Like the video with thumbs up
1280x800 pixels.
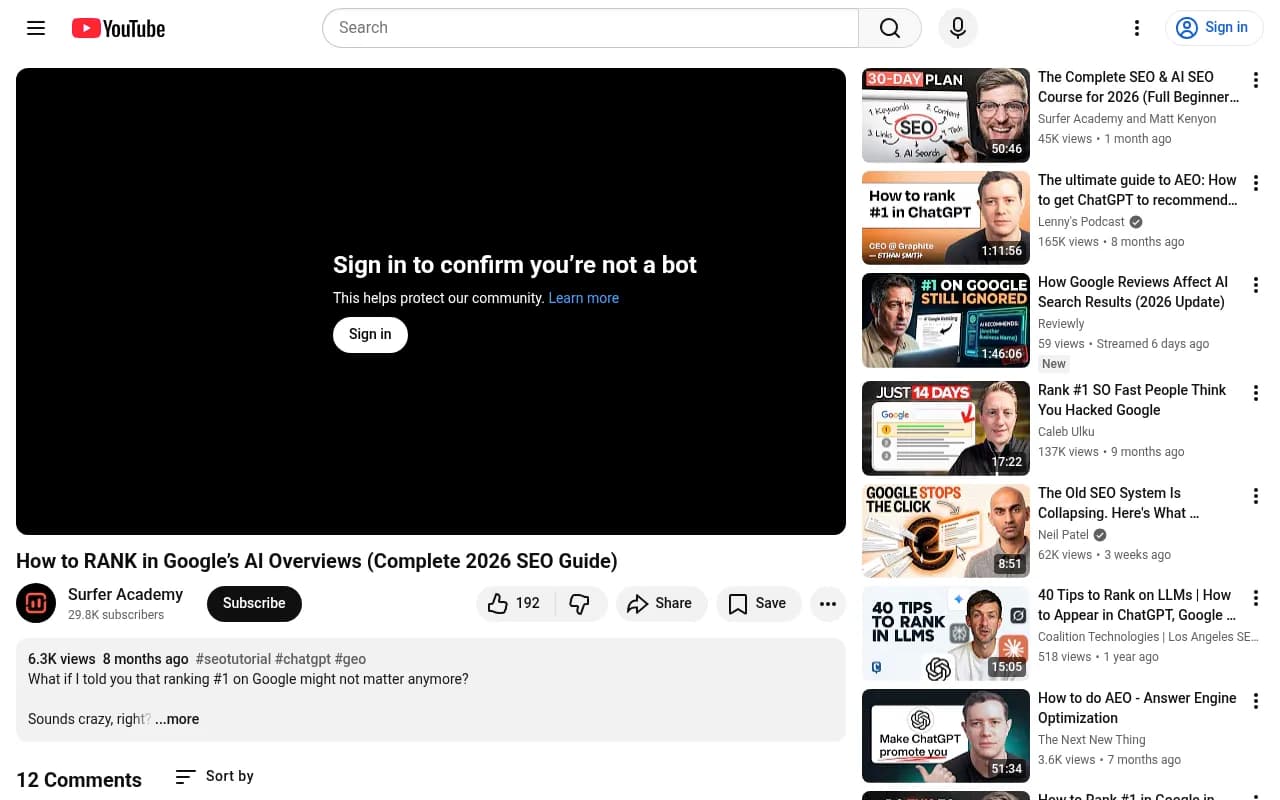pyautogui.click(x=516, y=603)
